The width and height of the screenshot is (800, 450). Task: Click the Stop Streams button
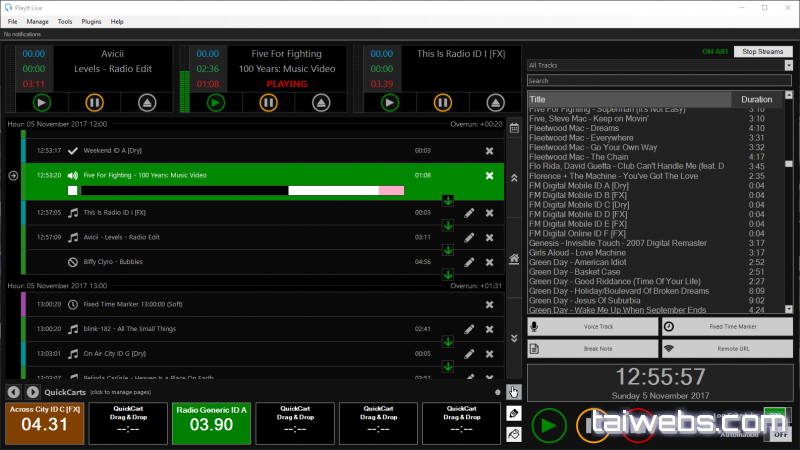762,51
